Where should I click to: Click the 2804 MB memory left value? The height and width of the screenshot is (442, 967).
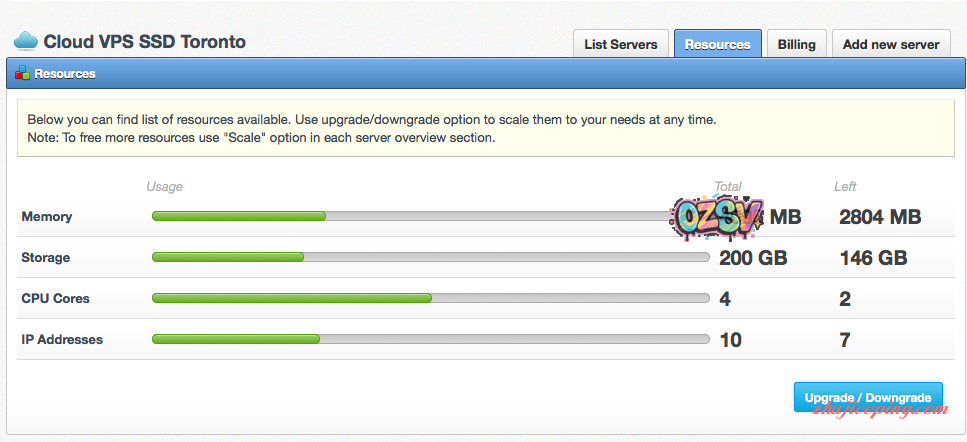coord(880,217)
